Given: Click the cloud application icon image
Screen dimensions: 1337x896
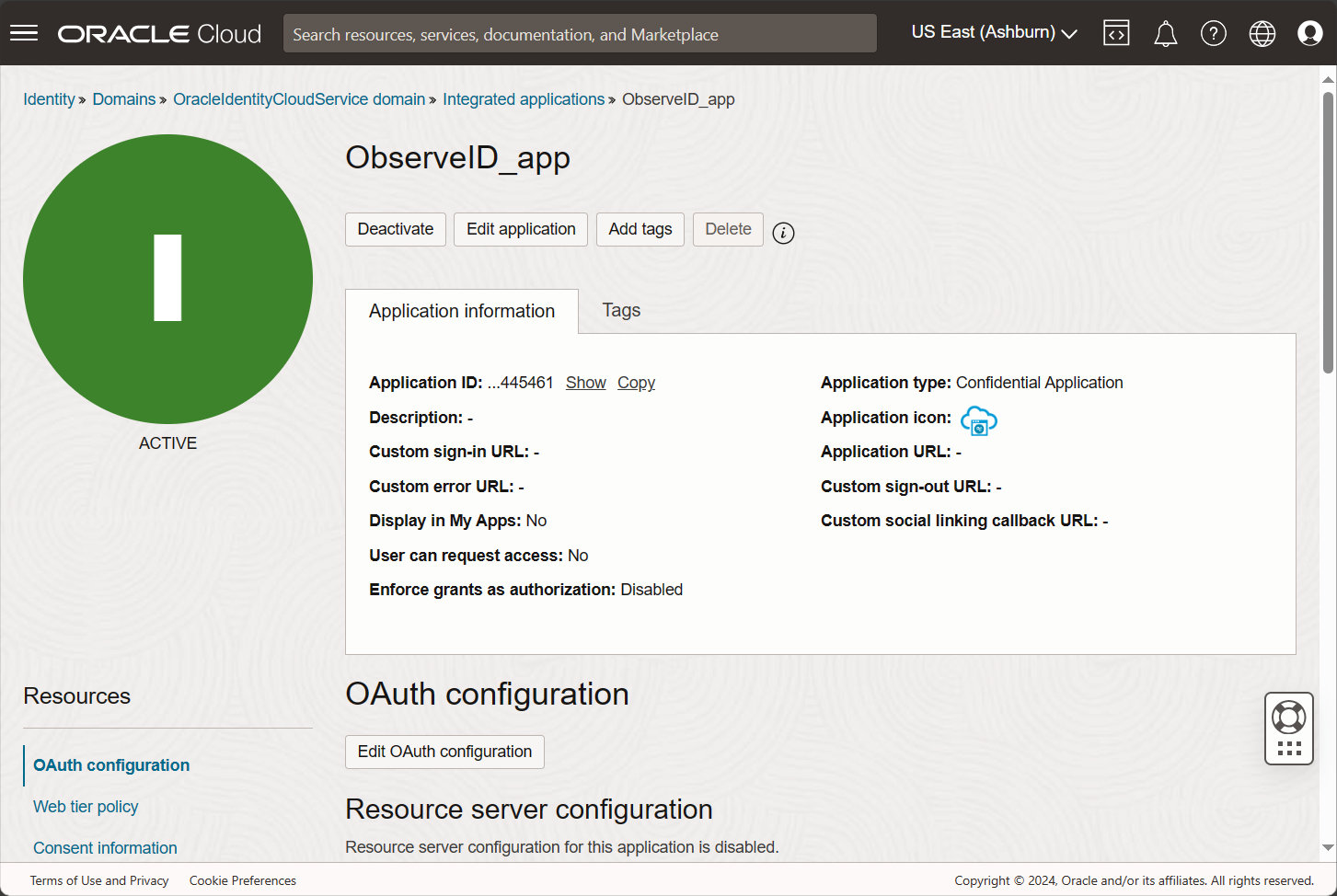Looking at the screenshot, I should (978, 420).
